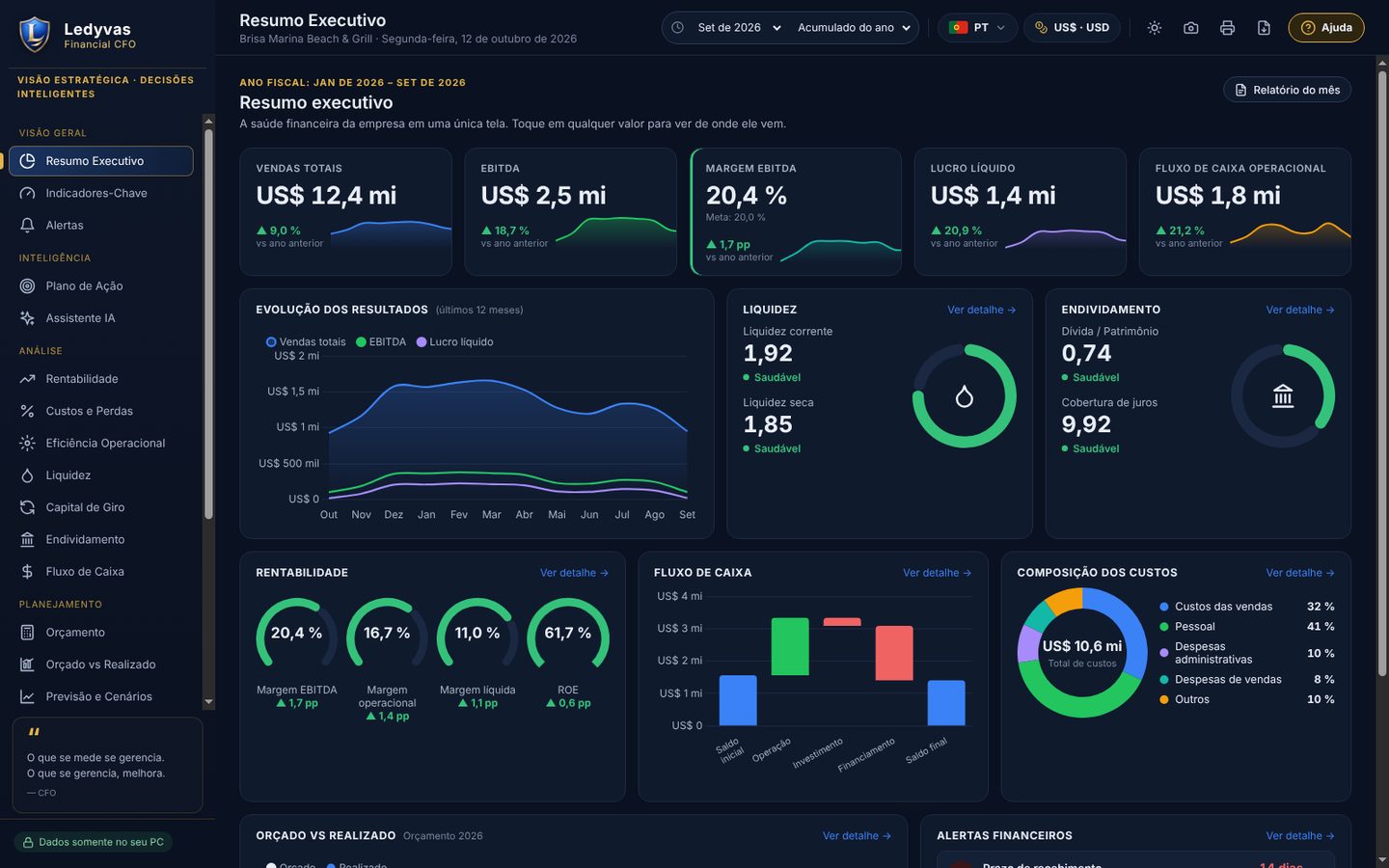The height and width of the screenshot is (868, 1389).
Task: Toggle the Vendas totais series in the chart legend
Action: (306, 341)
